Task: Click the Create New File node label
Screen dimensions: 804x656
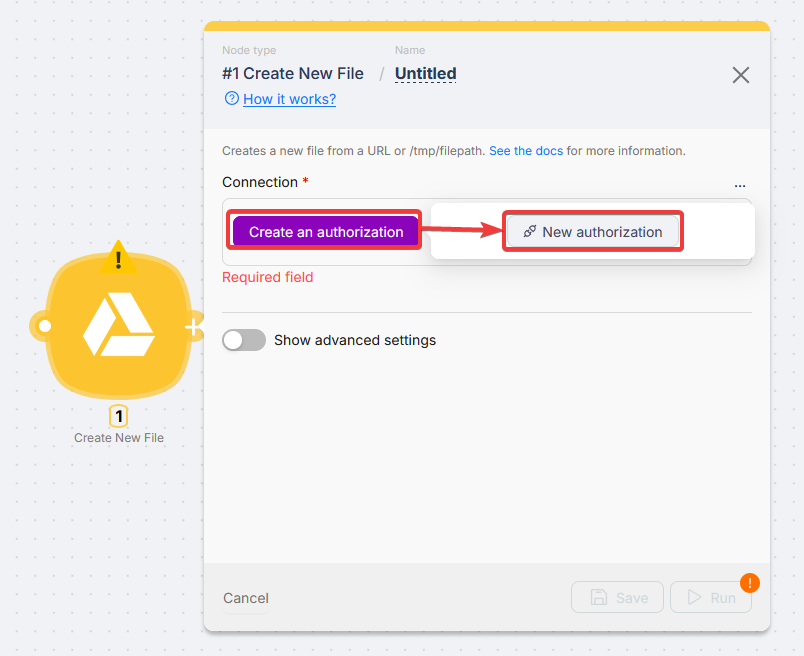Action: 118,438
